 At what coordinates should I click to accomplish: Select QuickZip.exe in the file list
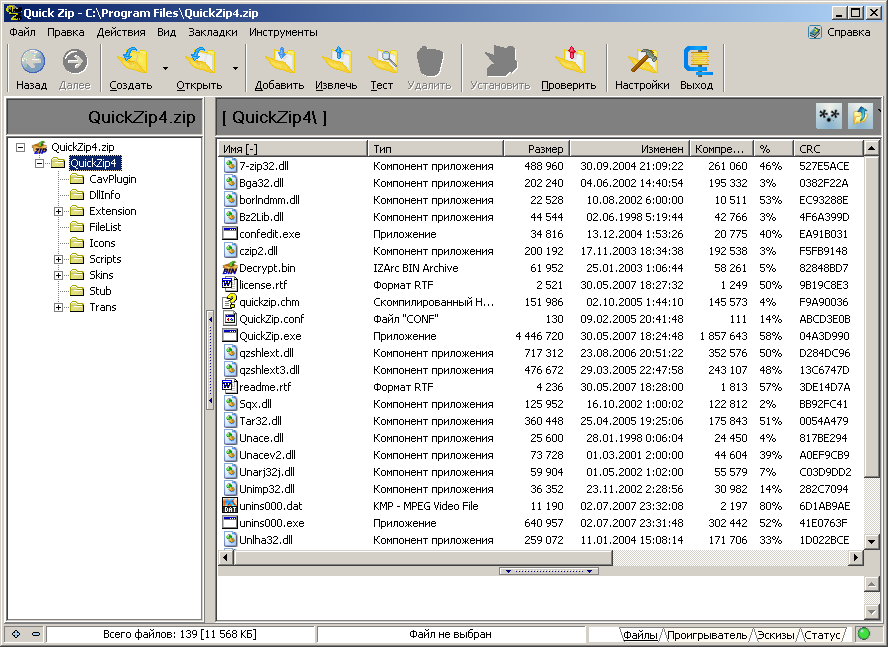click(x=270, y=336)
